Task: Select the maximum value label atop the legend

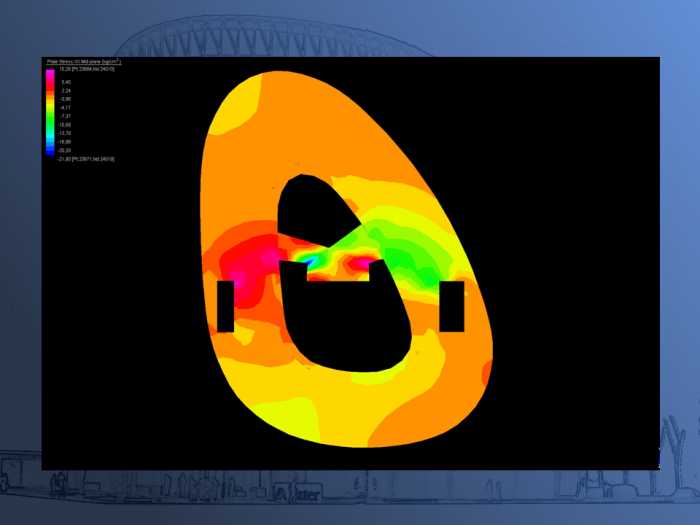Action: point(86,69)
